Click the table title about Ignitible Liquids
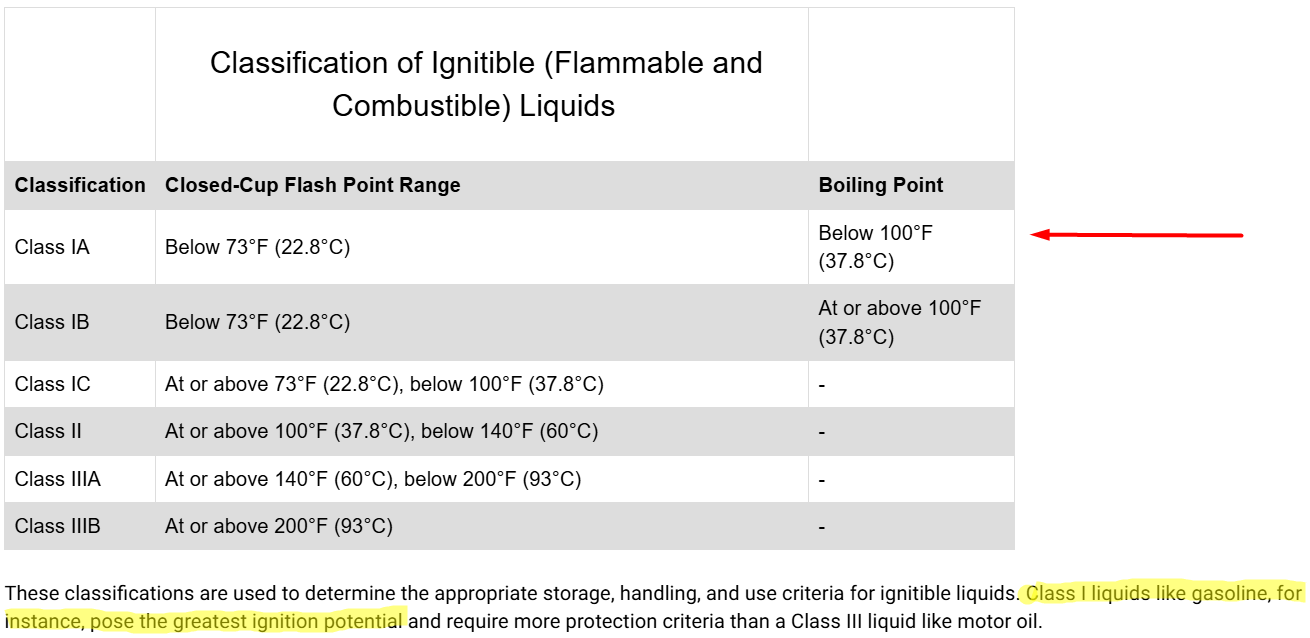Screen dimensions: 1310x638 coord(485,84)
